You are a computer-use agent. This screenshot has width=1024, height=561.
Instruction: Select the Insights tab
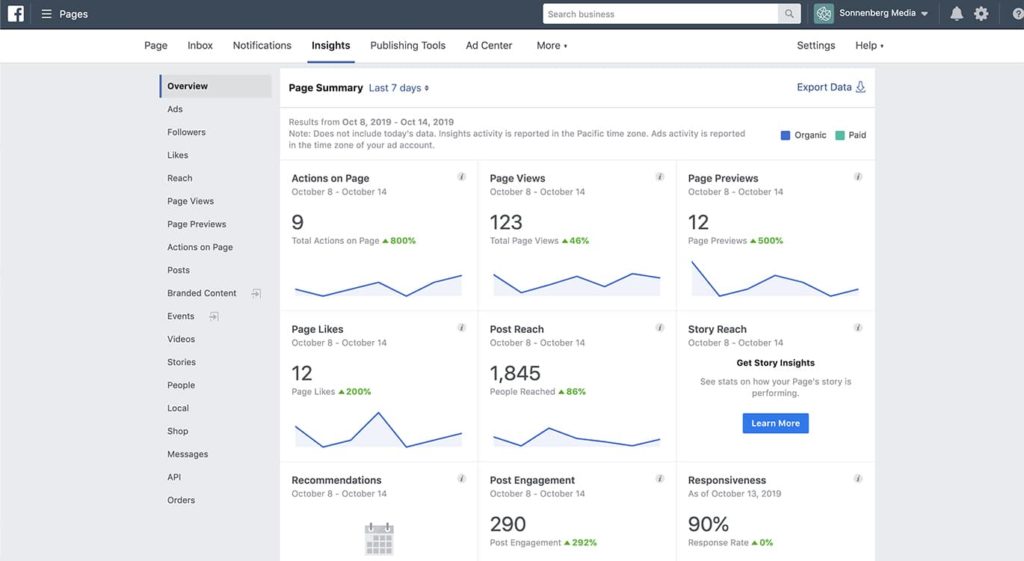(x=330, y=45)
